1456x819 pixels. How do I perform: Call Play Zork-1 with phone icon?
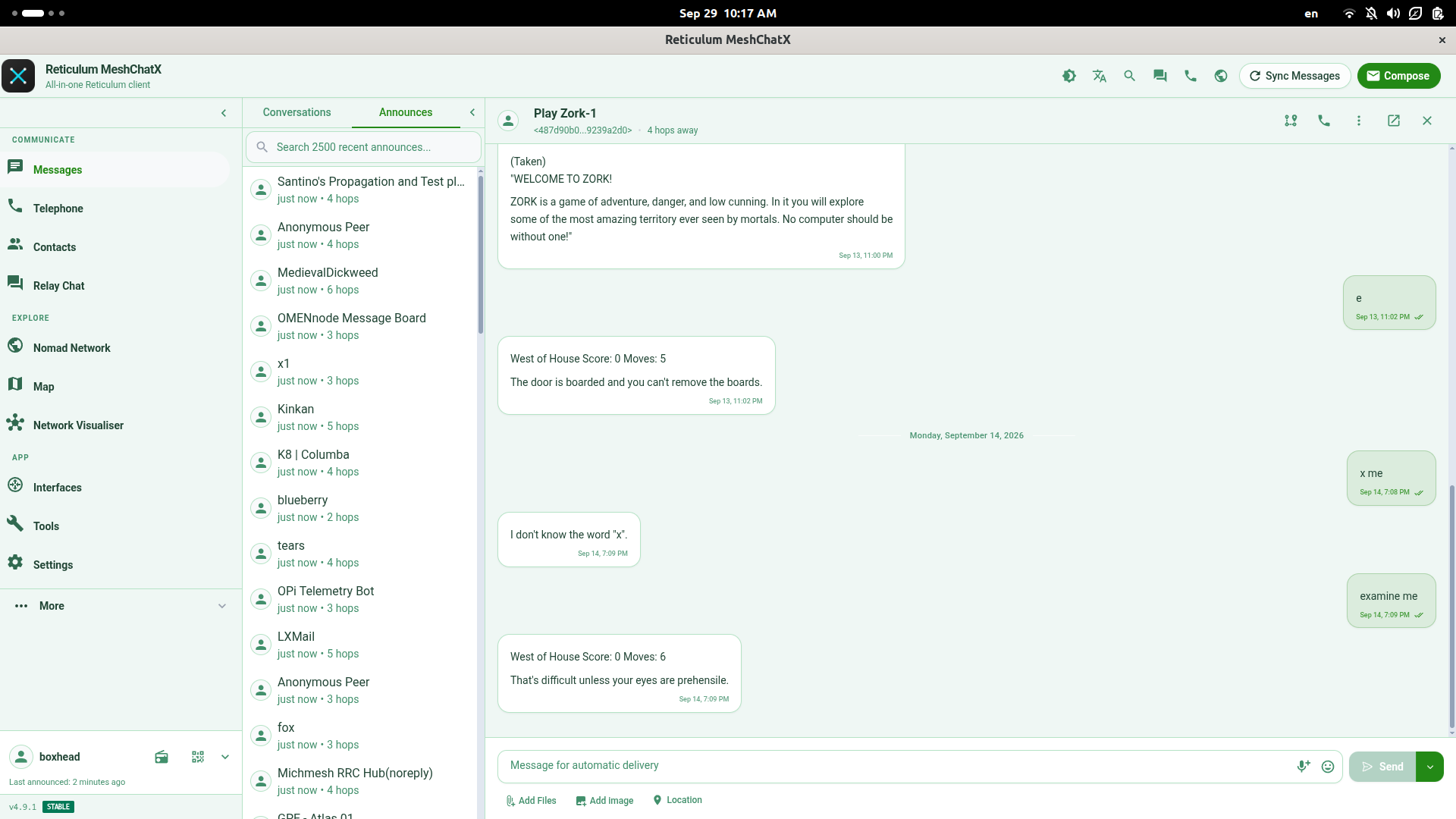1324,121
